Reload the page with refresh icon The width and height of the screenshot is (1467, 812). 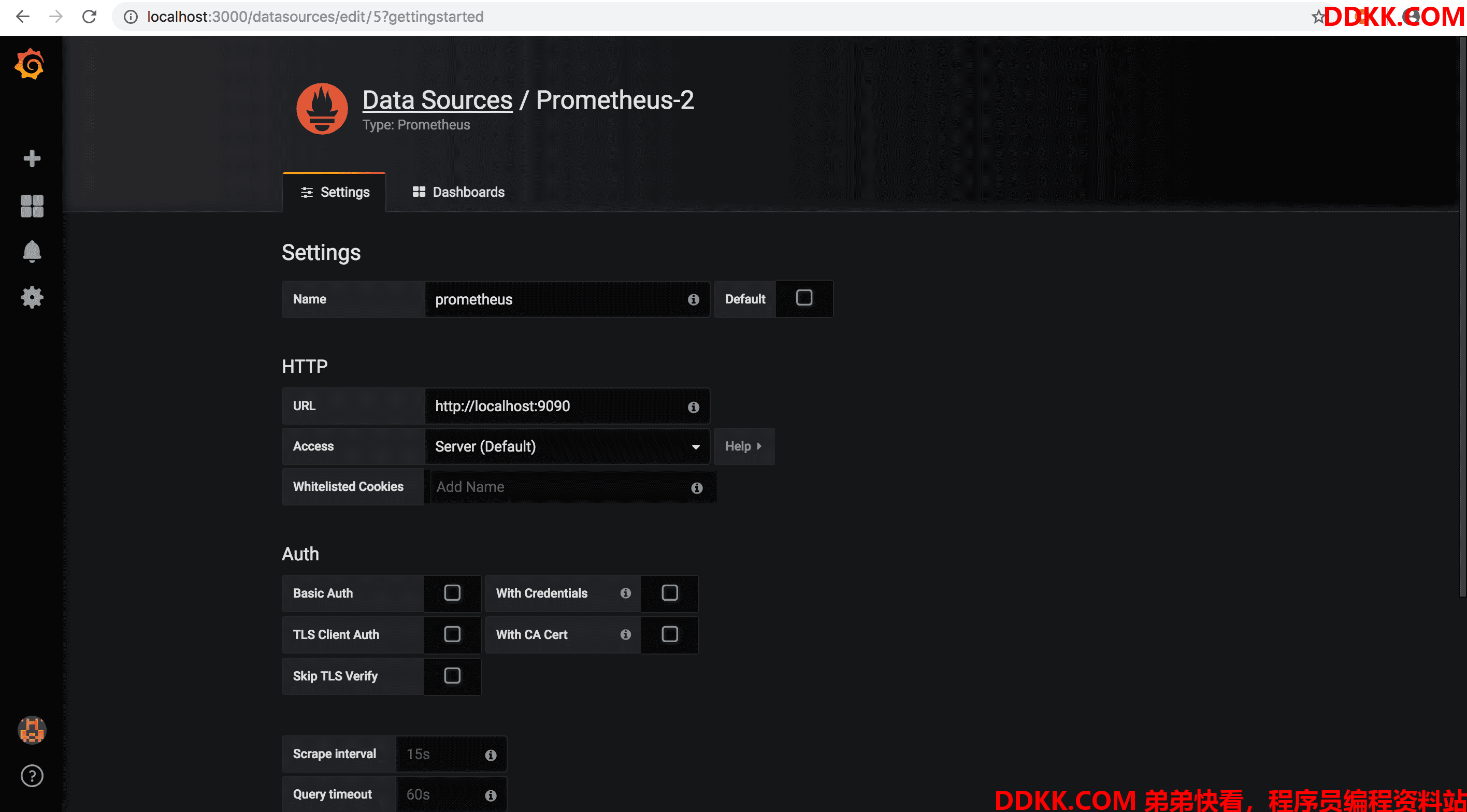(x=90, y=17)
